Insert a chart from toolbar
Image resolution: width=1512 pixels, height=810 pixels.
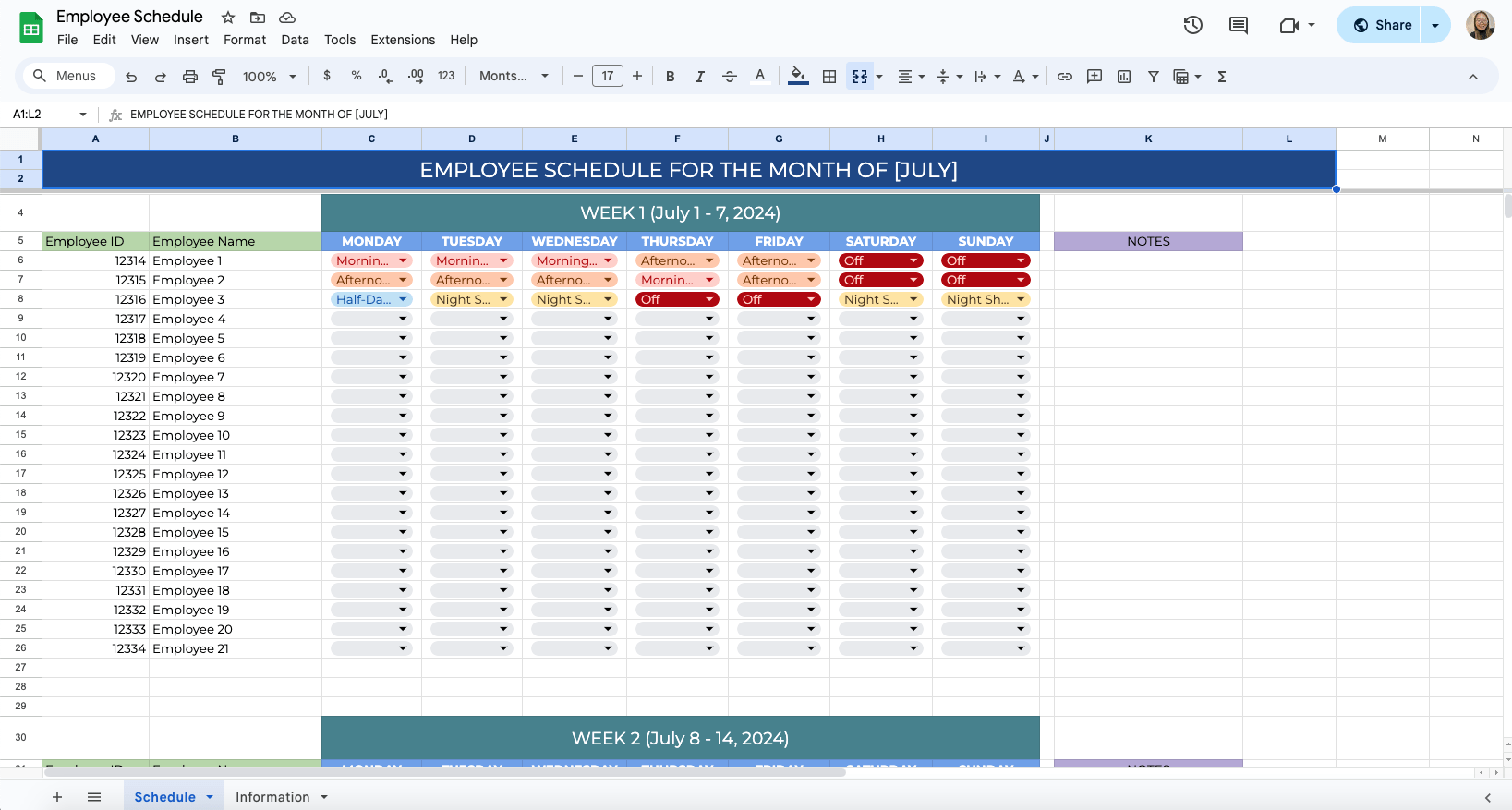pos(1124,77)
